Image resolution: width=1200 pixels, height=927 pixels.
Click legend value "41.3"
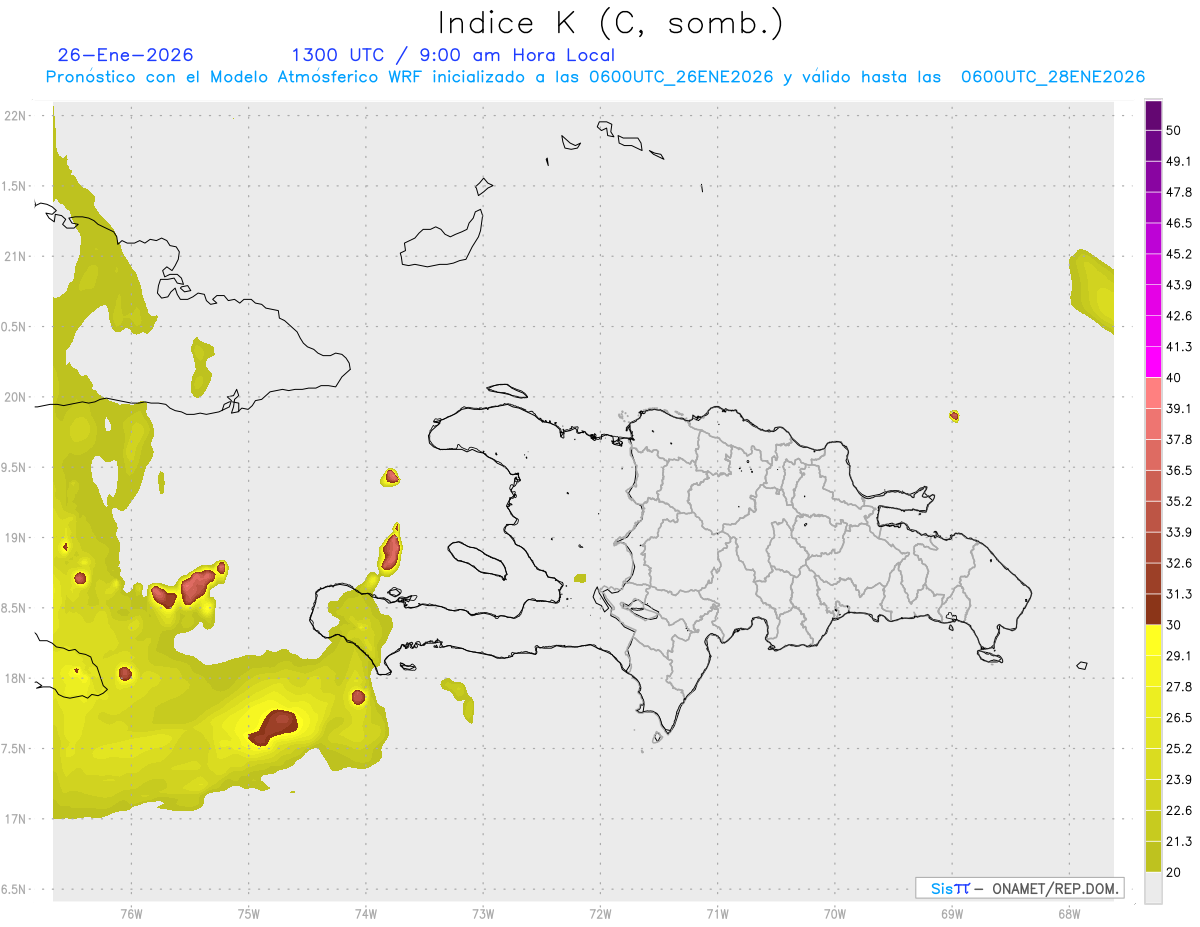[x=1178, y=347]
